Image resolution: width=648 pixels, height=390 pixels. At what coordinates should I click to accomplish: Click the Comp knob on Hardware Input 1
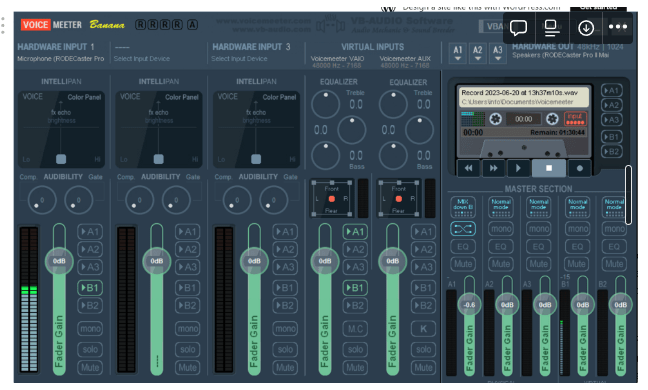coord(42,200)
